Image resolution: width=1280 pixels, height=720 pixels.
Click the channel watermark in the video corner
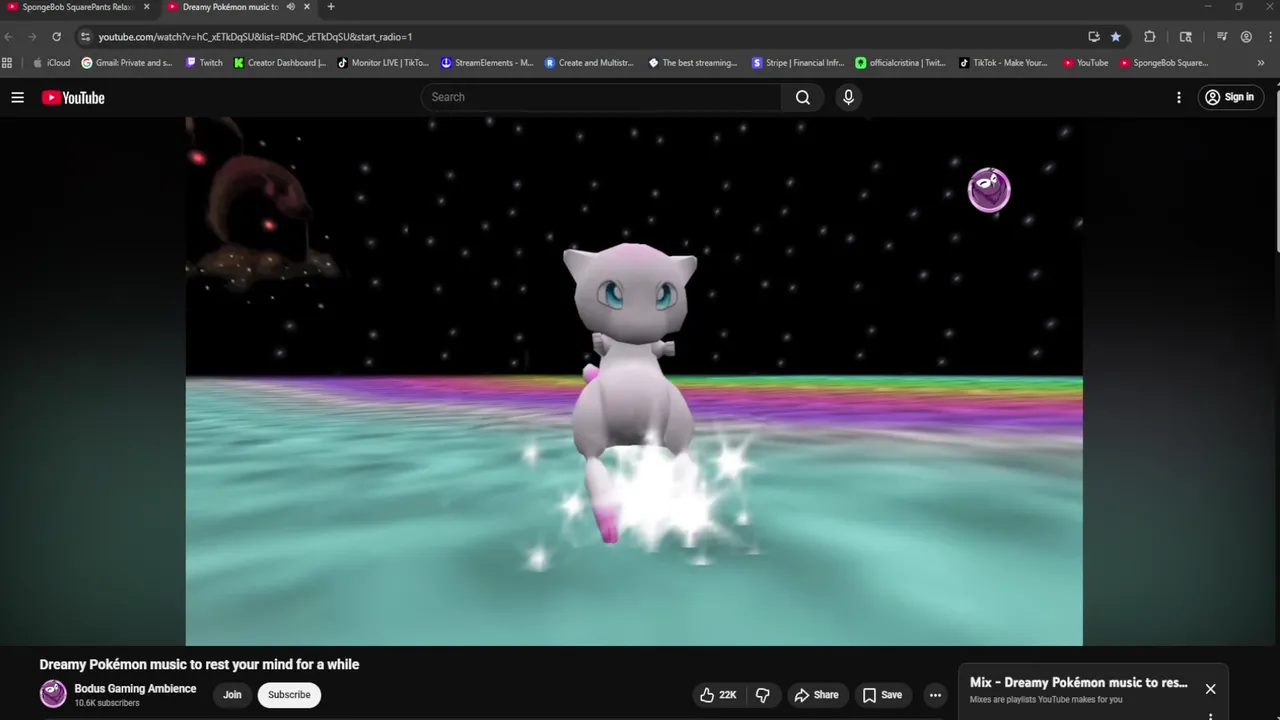[x=989, y=190]
